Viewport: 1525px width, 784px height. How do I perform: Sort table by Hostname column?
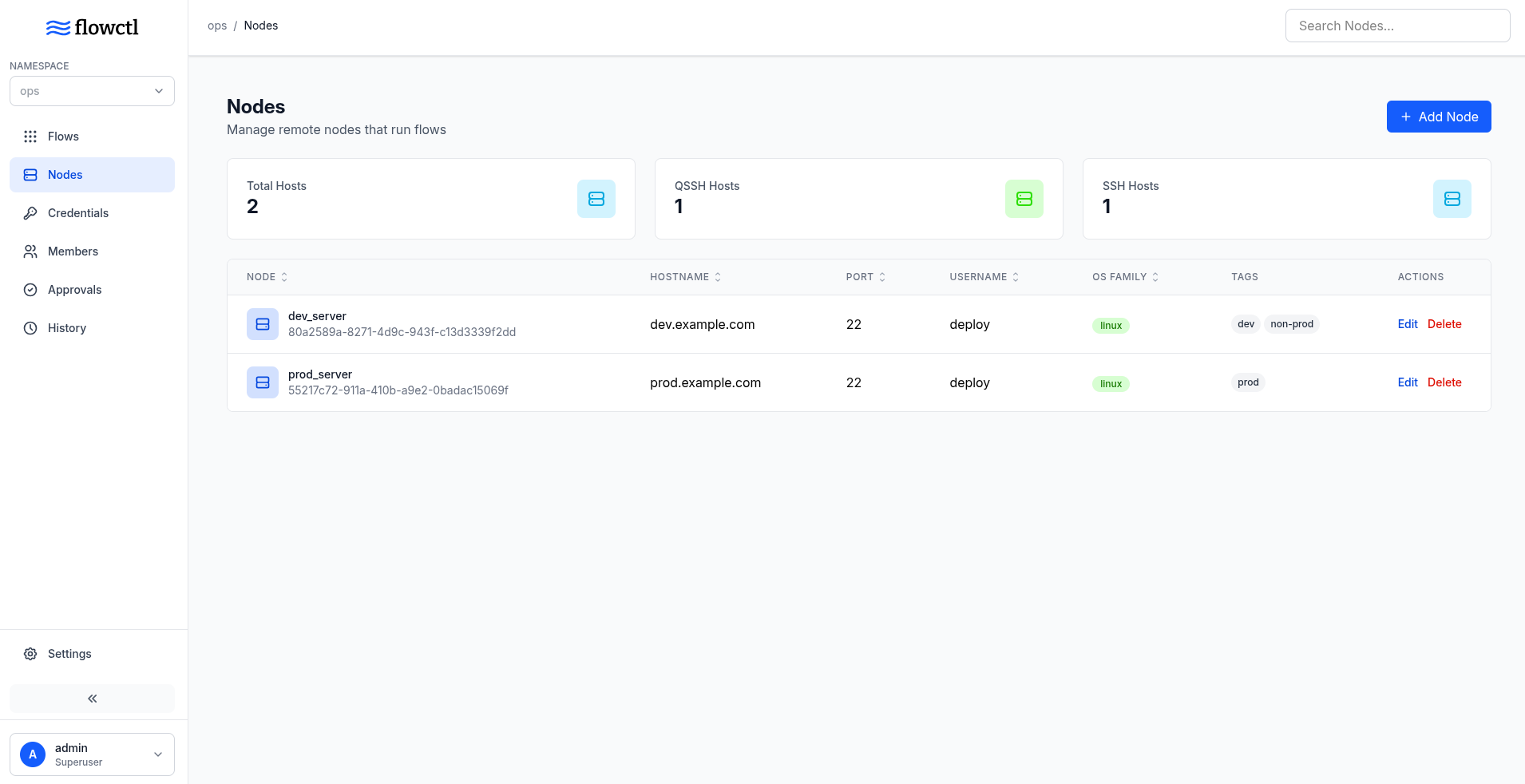coord(685,277)
